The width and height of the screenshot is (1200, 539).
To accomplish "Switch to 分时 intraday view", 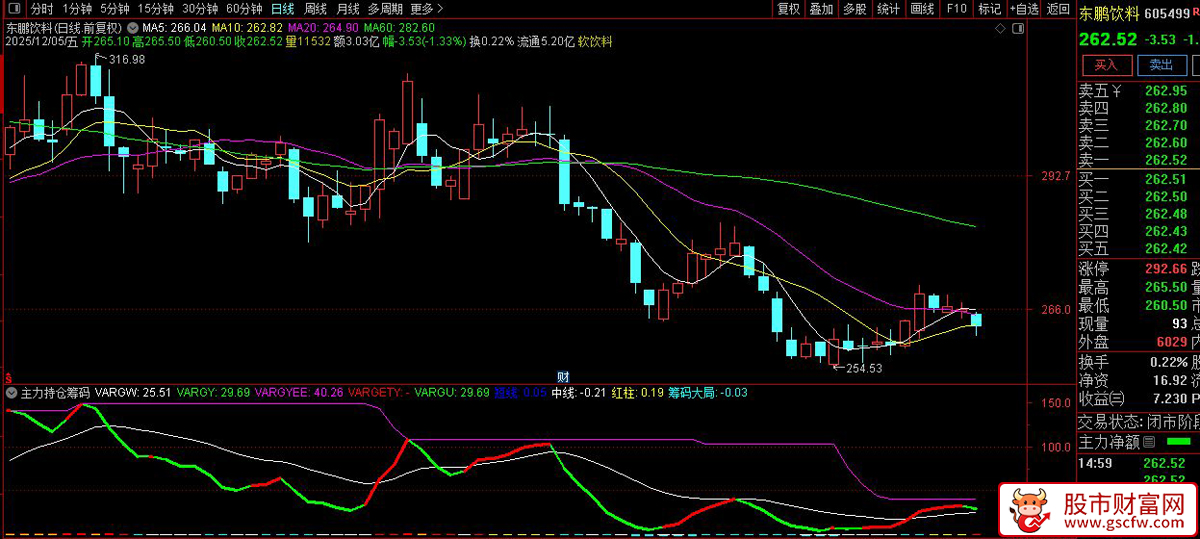I will coord(42,9).
